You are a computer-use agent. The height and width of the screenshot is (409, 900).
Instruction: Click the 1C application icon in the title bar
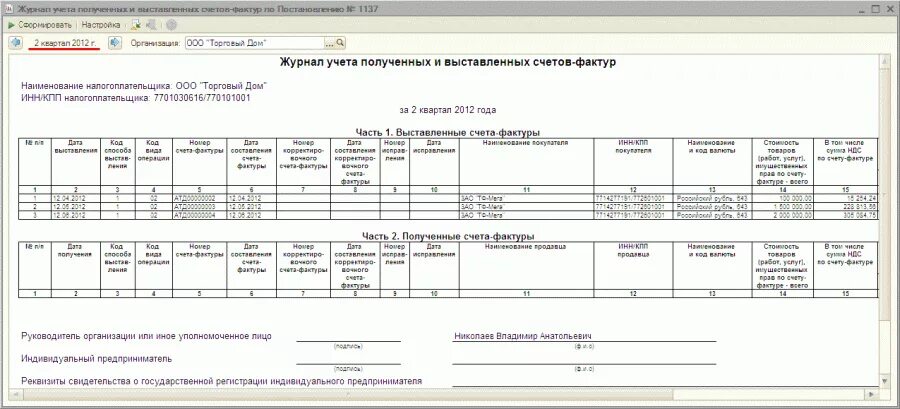point(10,9)
